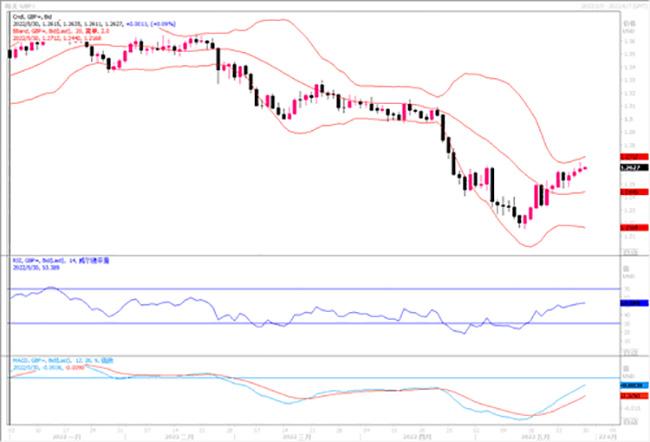
Task: Click the RSI lower threshold horizontal line
Action: pos(300,323)
